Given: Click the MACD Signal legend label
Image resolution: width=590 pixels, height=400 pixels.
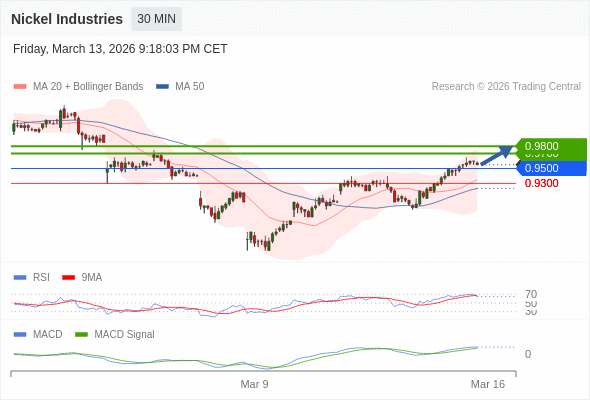Looking at the screenshot, I should 125,335.
